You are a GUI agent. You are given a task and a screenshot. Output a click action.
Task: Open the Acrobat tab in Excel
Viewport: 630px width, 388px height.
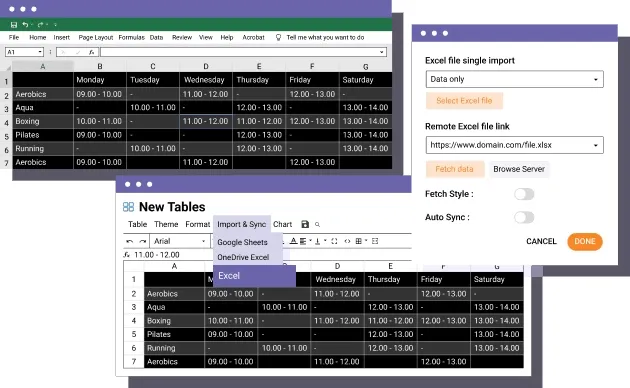[254, 37]
